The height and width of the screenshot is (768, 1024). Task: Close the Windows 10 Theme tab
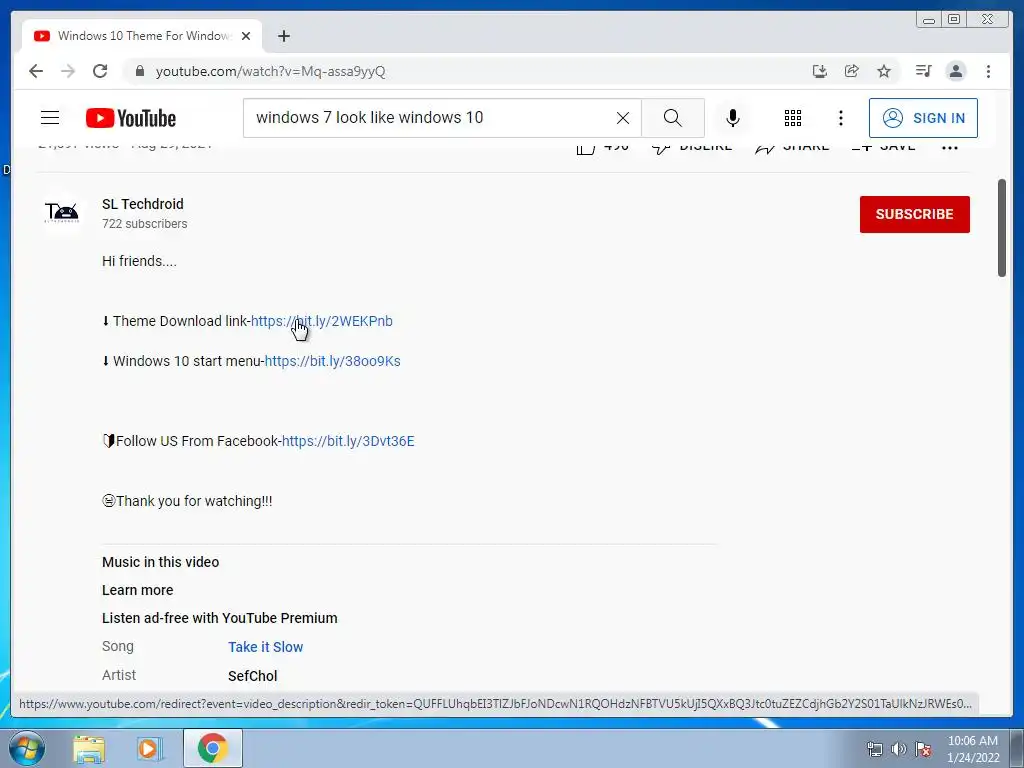(246, 36)
